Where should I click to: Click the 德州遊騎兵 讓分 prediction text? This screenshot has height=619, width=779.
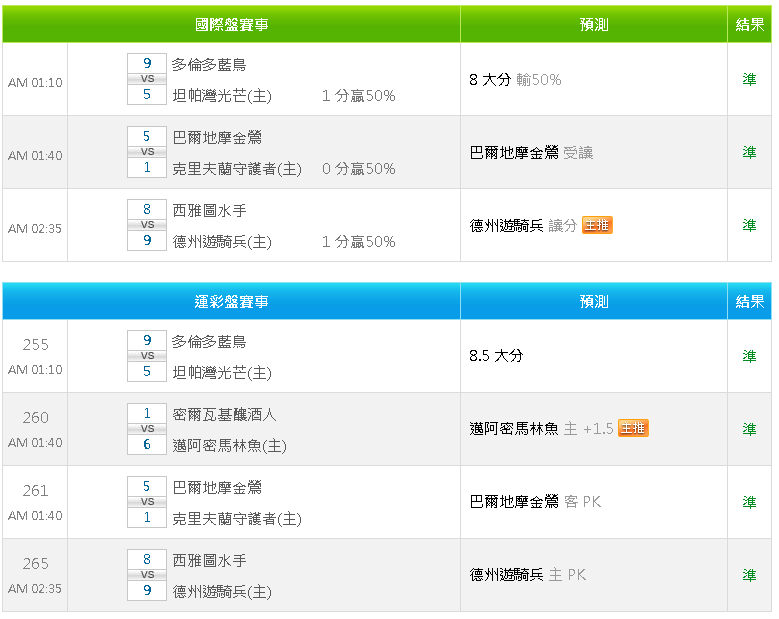click(x=523, y=226)
